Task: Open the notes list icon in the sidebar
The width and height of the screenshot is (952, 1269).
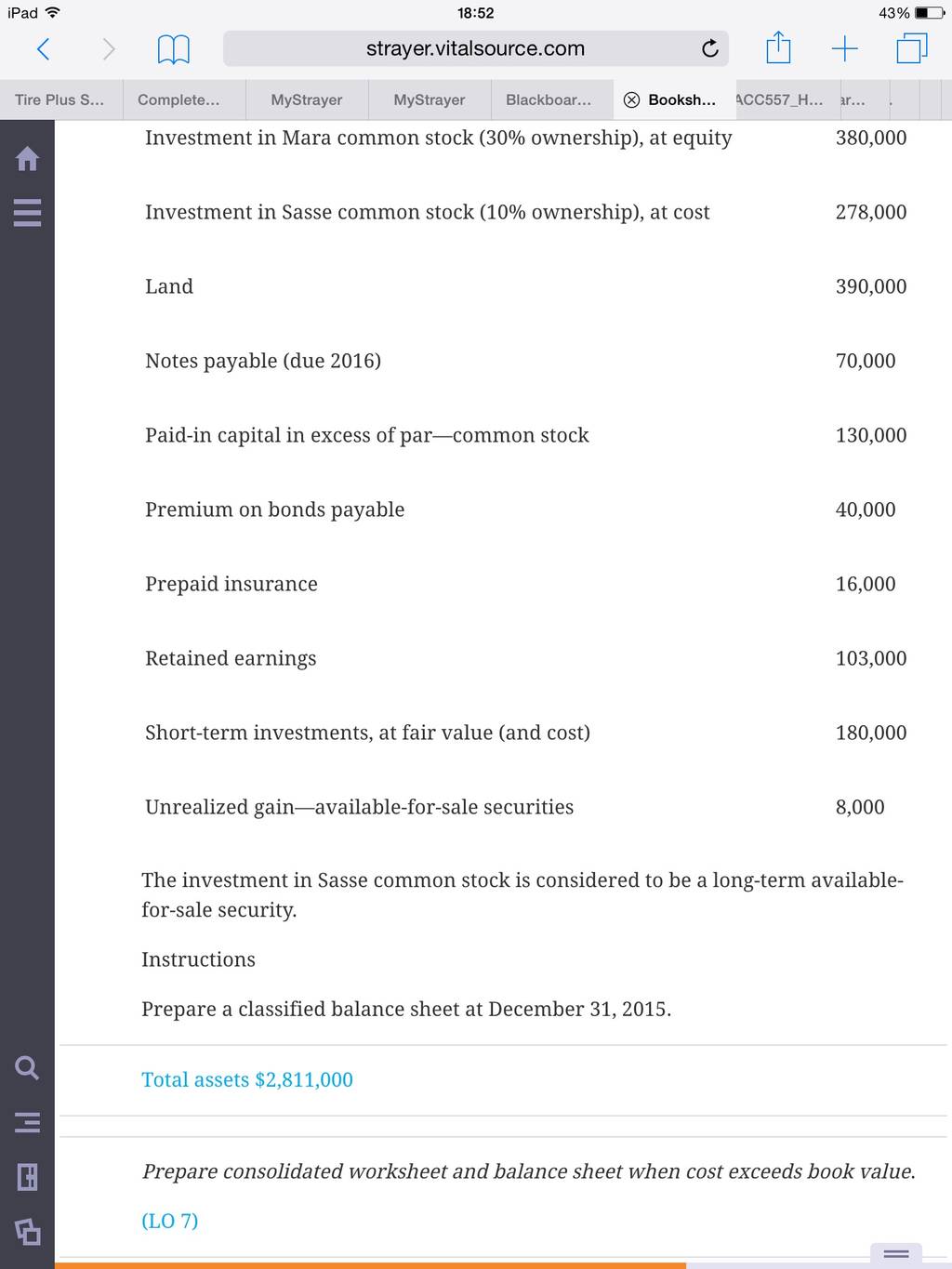Action: pos(28,1123)
